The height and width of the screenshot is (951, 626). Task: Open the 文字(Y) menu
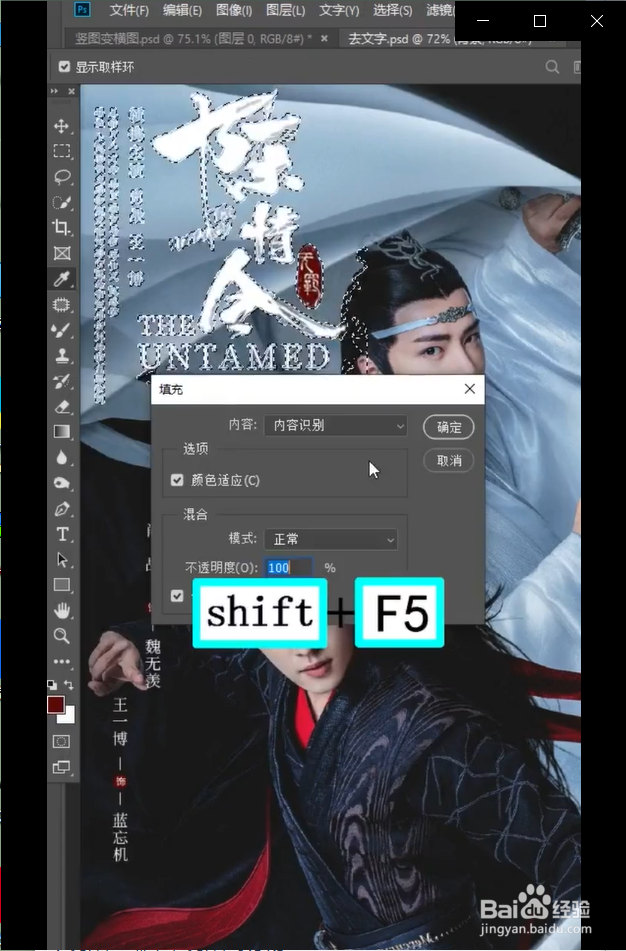[338, 10]
